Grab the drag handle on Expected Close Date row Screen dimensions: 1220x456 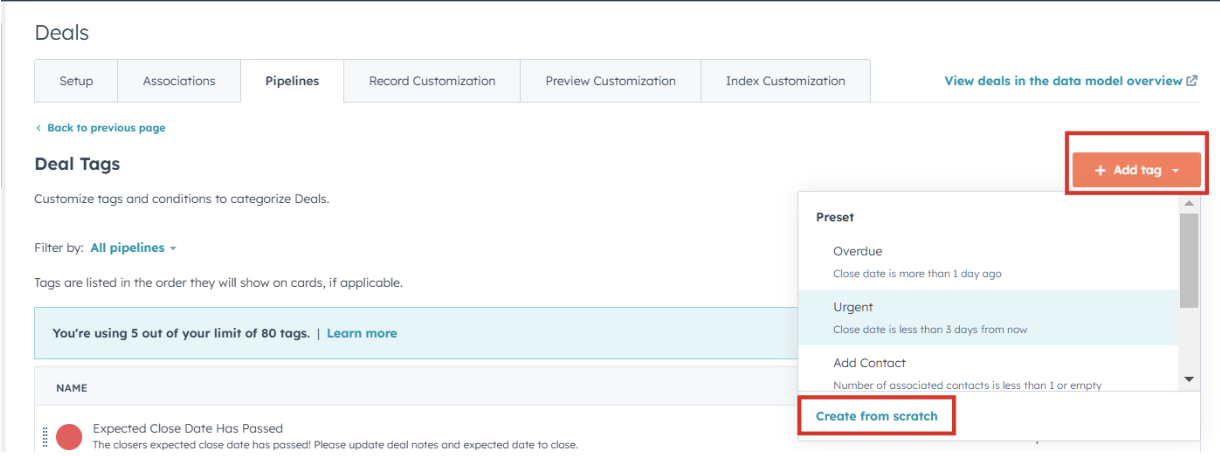tap(45, 437)
